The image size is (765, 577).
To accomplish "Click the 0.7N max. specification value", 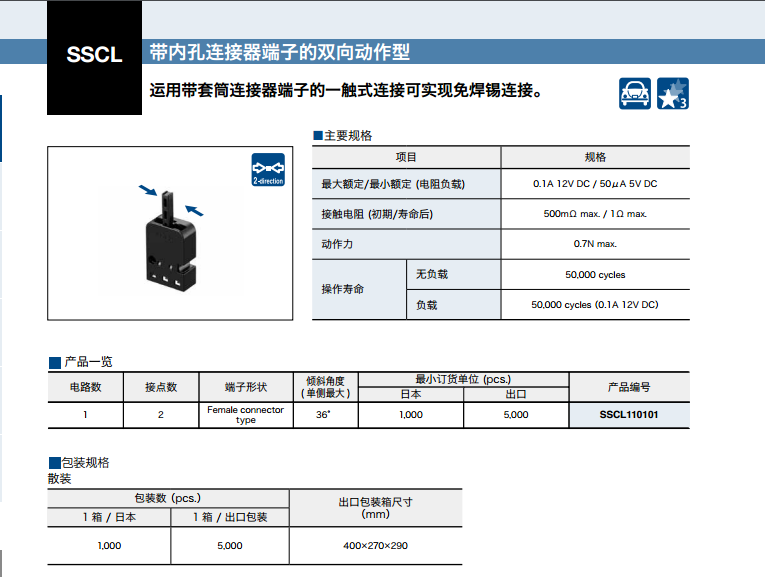I will click(x=595, y=243).
